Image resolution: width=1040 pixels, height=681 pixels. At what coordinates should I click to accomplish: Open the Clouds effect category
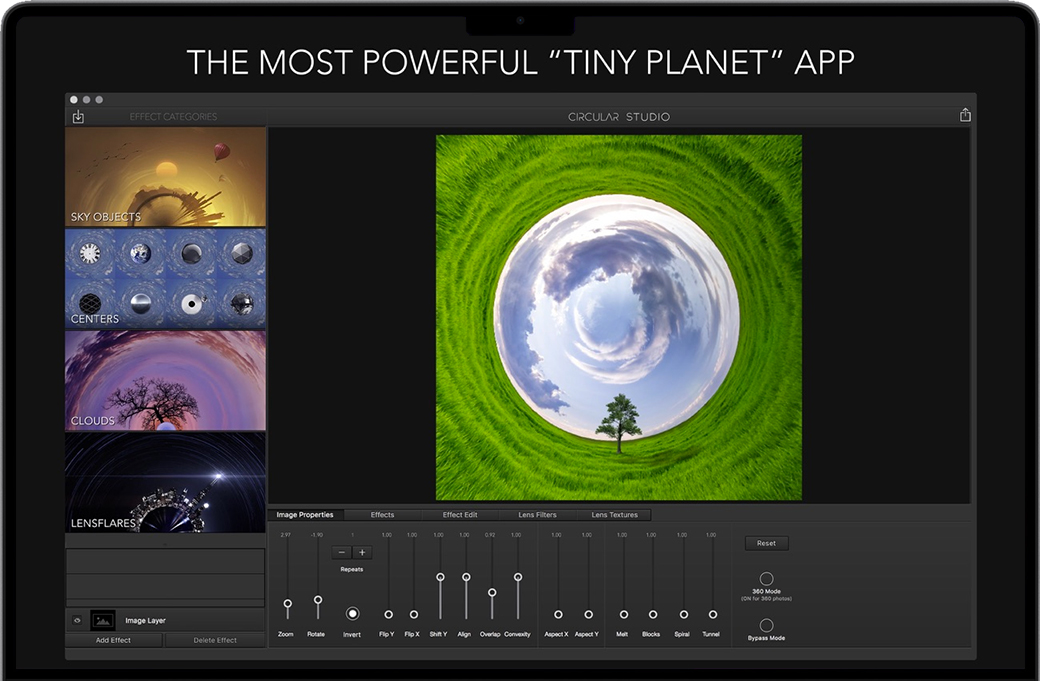point(166,380)
